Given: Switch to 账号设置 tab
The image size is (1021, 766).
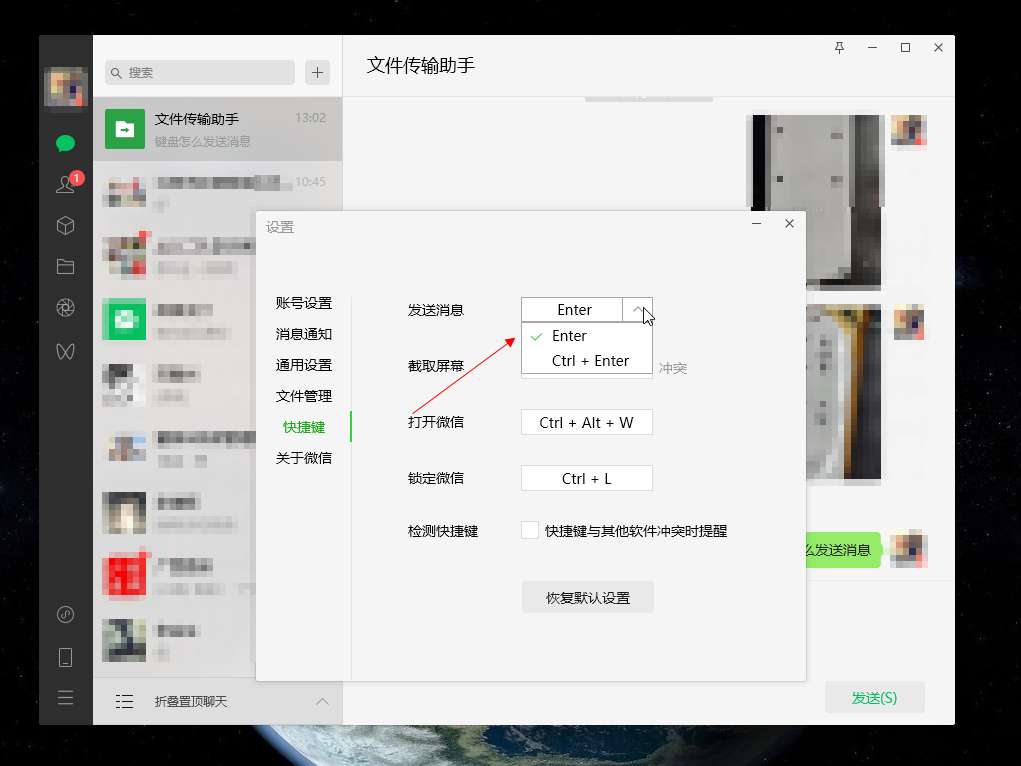Looking at the screenshot, I should [x=303, y=303].
